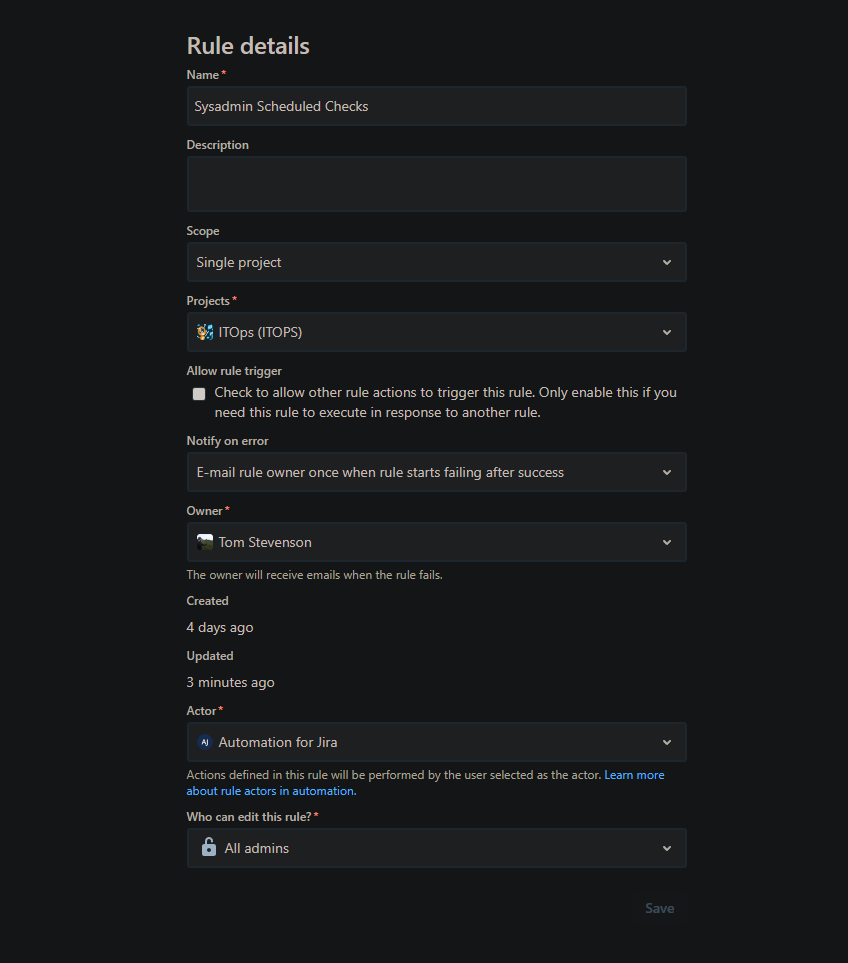Open the Owner dropdown arrow
This screenshot has height=963, width=848.
[667, 542]
